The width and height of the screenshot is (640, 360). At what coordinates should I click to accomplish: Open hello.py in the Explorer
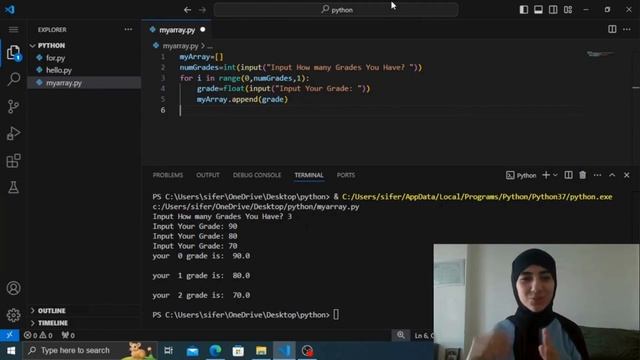pos(59,70)
